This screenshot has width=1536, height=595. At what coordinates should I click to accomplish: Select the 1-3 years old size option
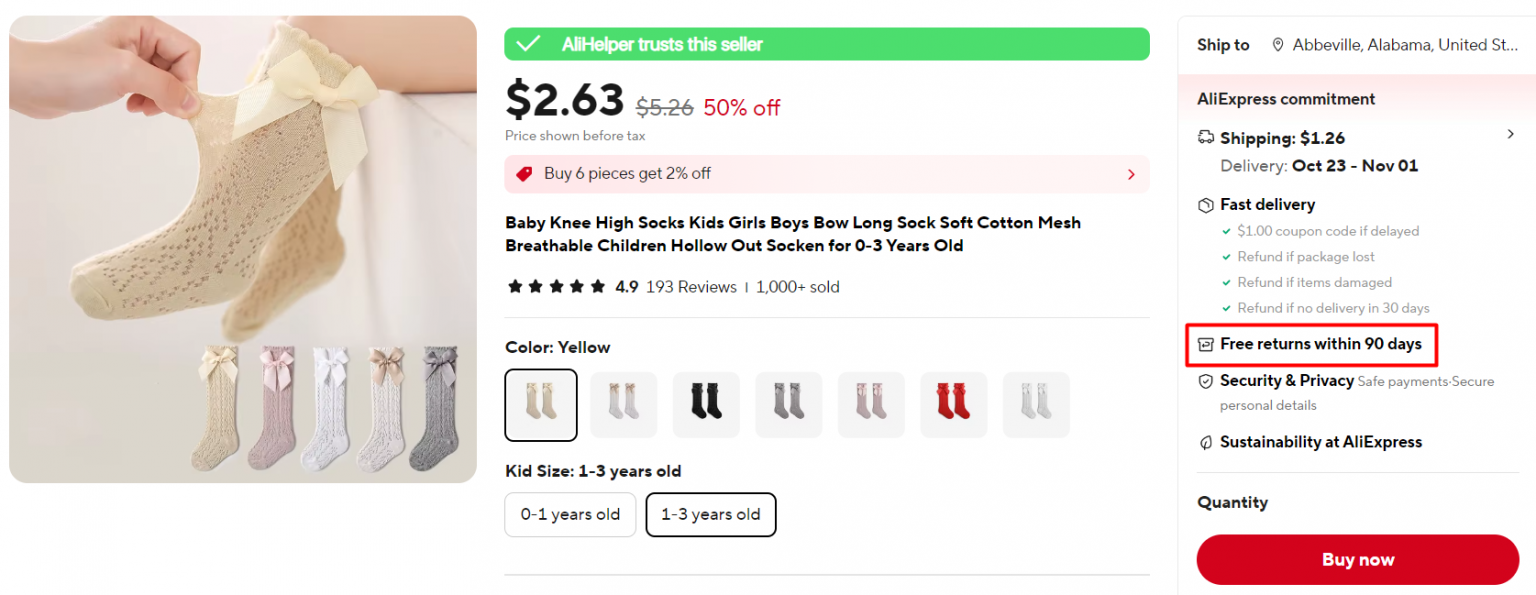coord(711,514)
